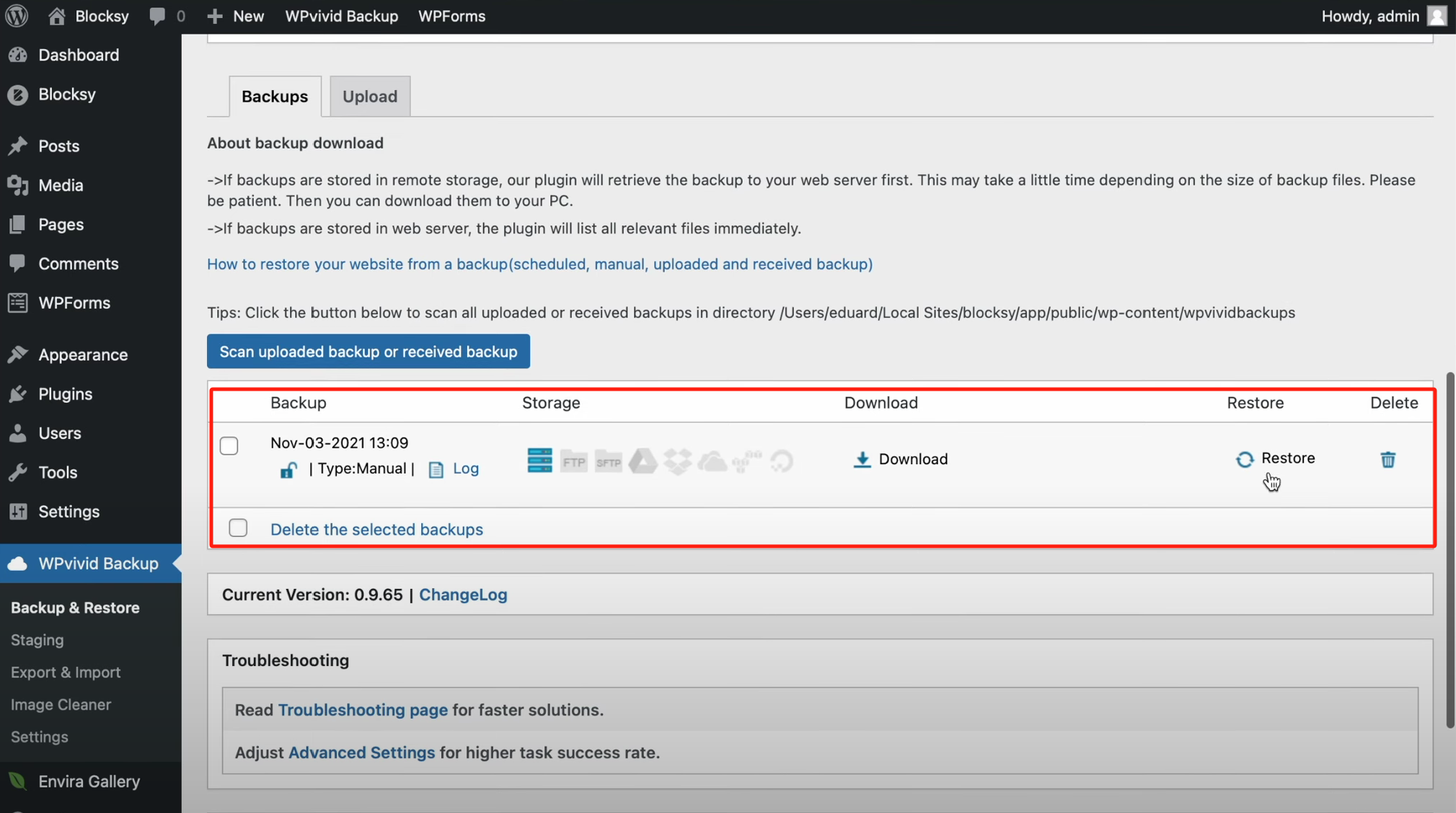Switch to the Upload tab
The image size is (1456, 813).
[370, 96]
